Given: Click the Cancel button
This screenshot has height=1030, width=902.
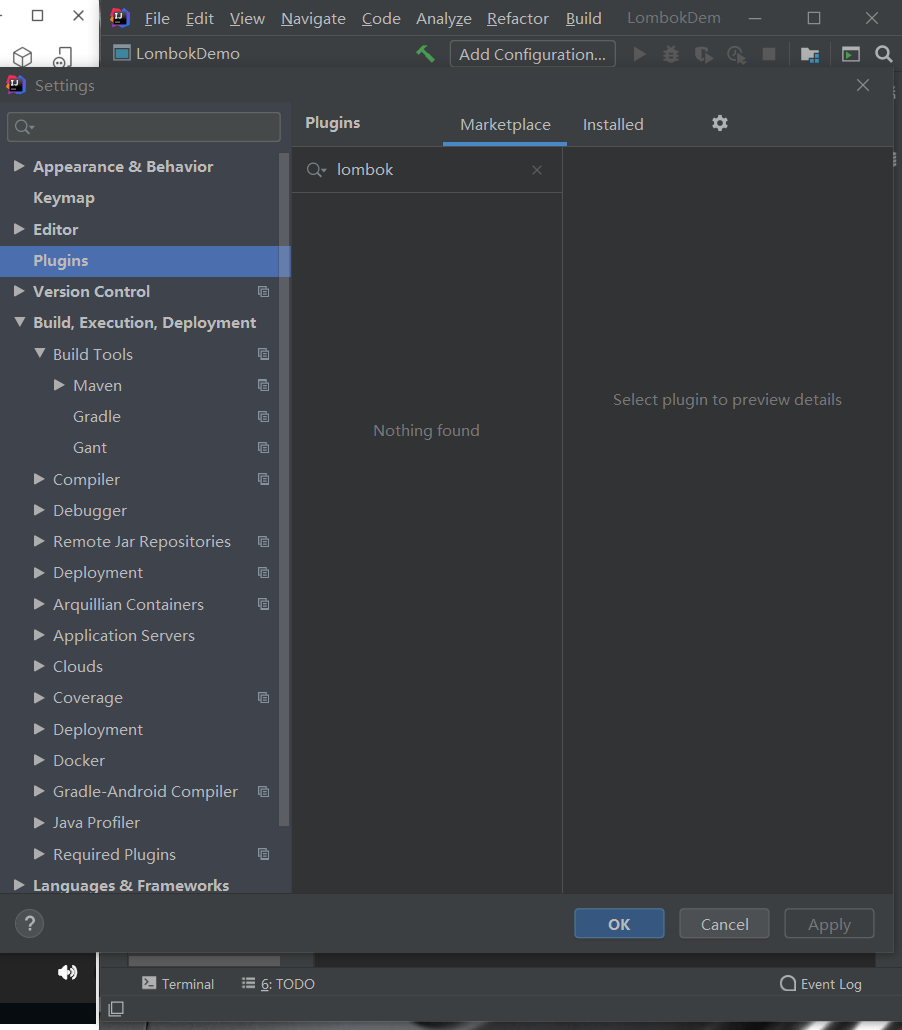Looking at the screenshot, I should pyautogui.click(x=724, y=924).
